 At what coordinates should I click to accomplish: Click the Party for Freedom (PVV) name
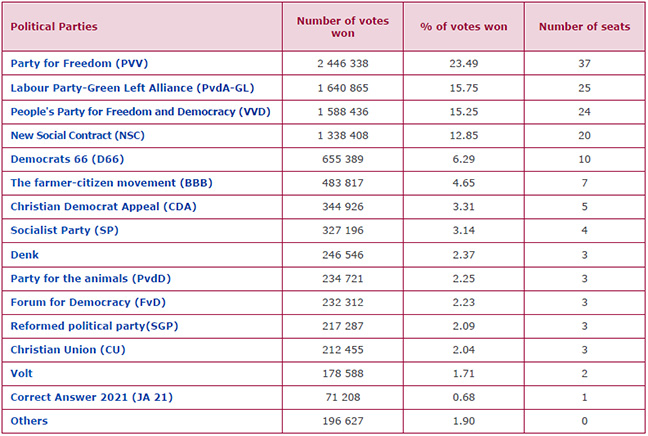pyautogui.click(x=66, y=63)
